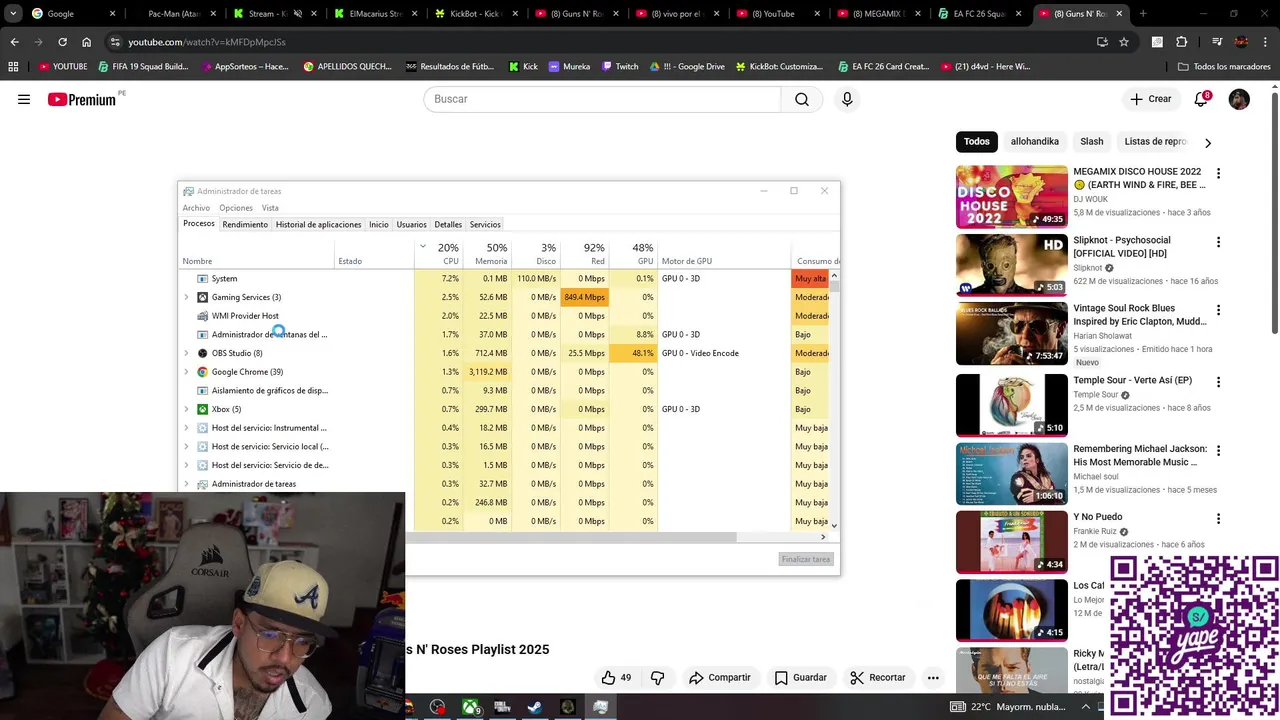The height and width of the screenshot is (720, 1280).
Task: Switch to Historial de aplicaciones tab
Action: (318, 224)
